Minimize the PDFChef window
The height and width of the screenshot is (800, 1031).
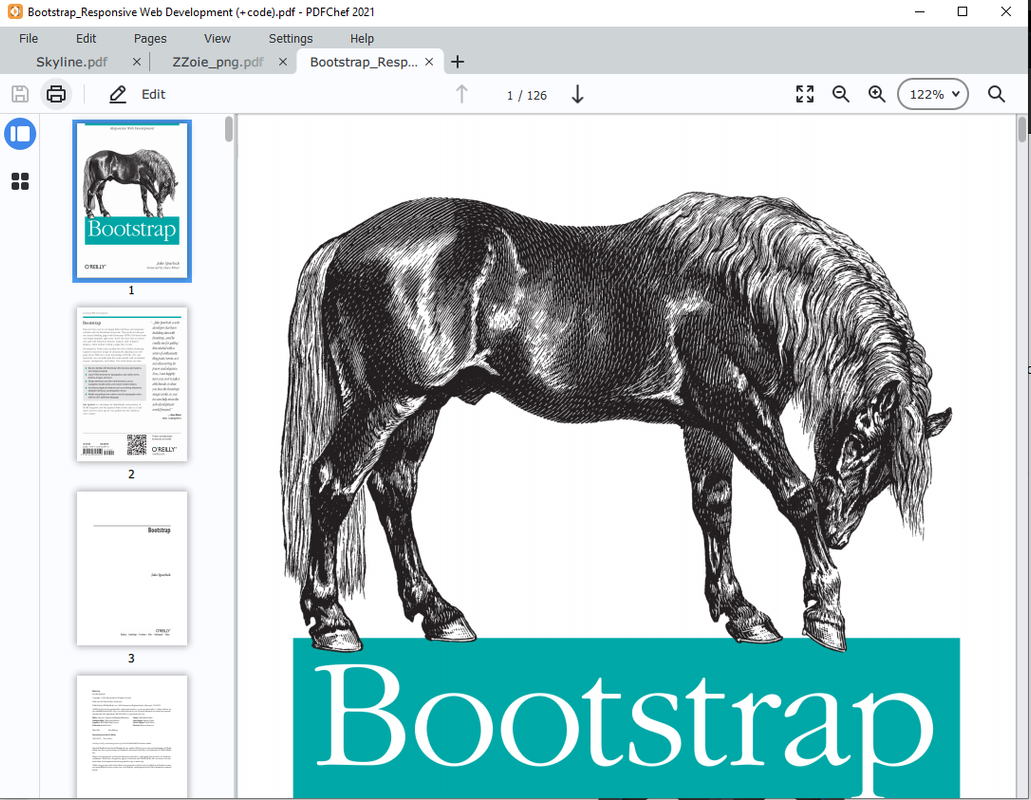point(919,11)
